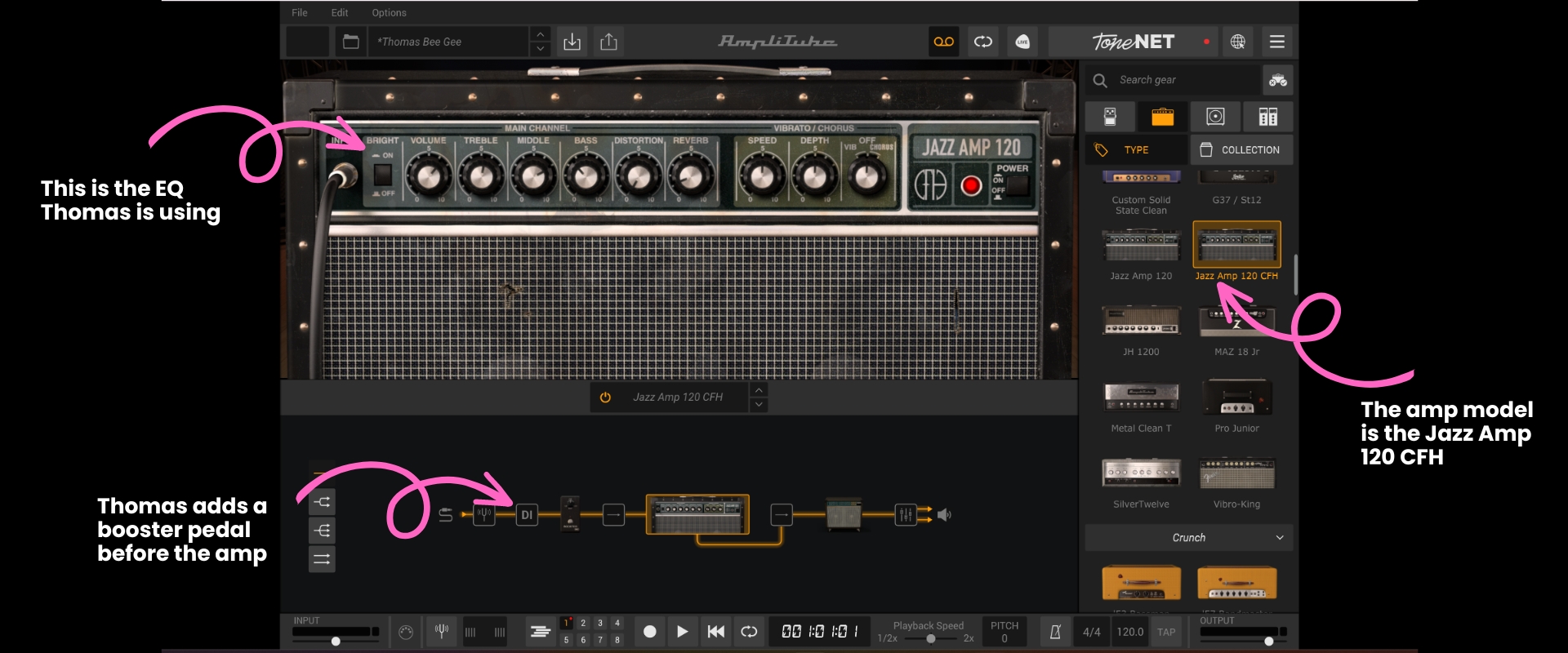The height and width of the screenshot is (653, 1568).
Task: Choose the parallel routing layout icon
Action: click(322, 559)
